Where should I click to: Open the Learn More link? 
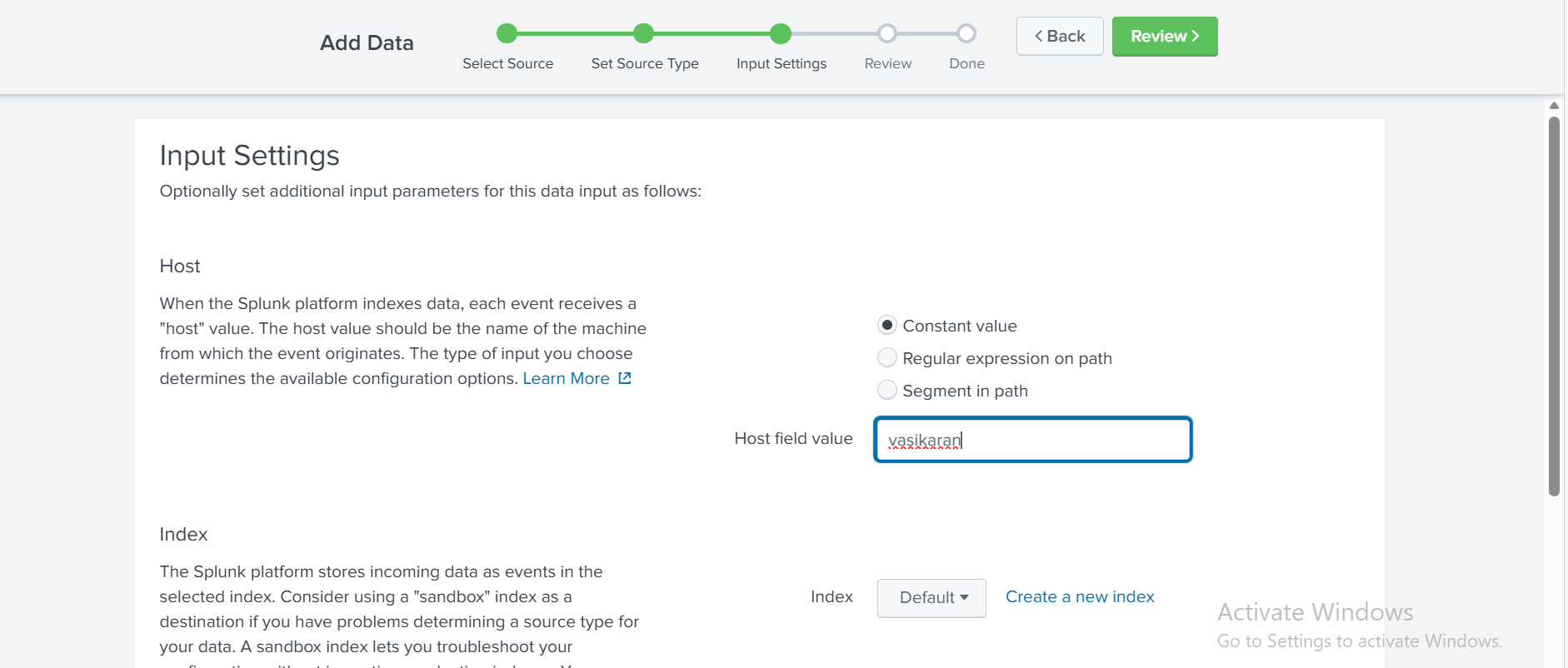click(x=566, y=378)
